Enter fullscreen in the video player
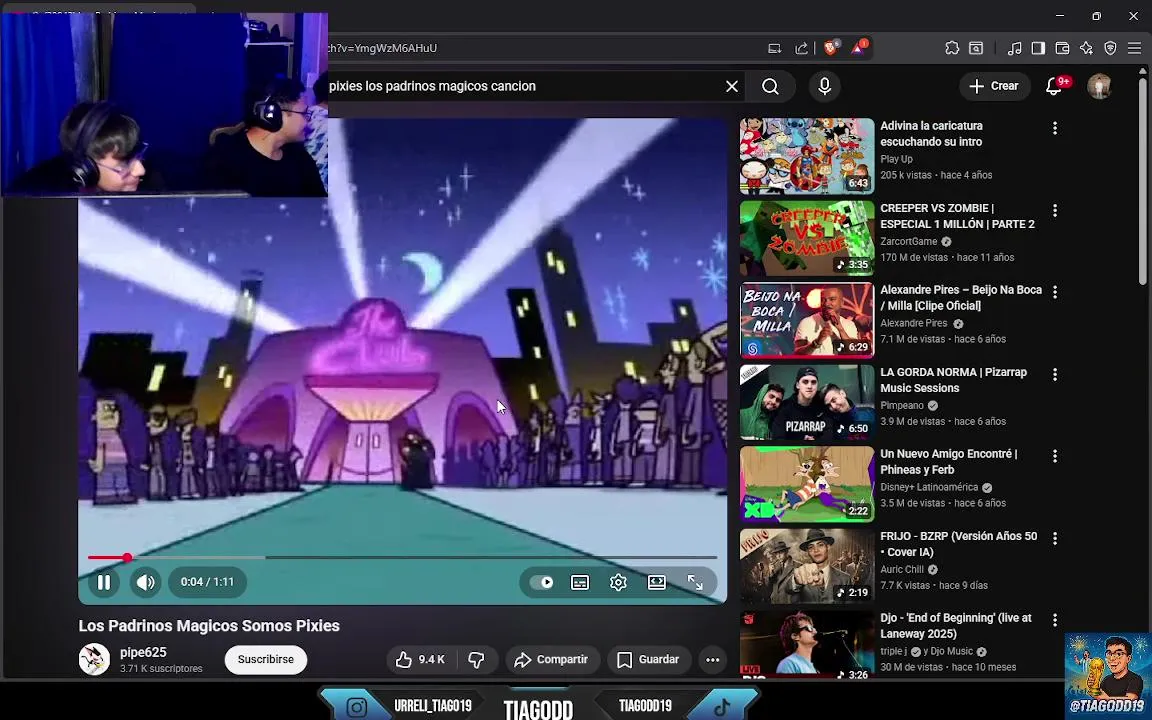Image resolution: width=1152 pixels, height=720 pixels. coord(695,583)
